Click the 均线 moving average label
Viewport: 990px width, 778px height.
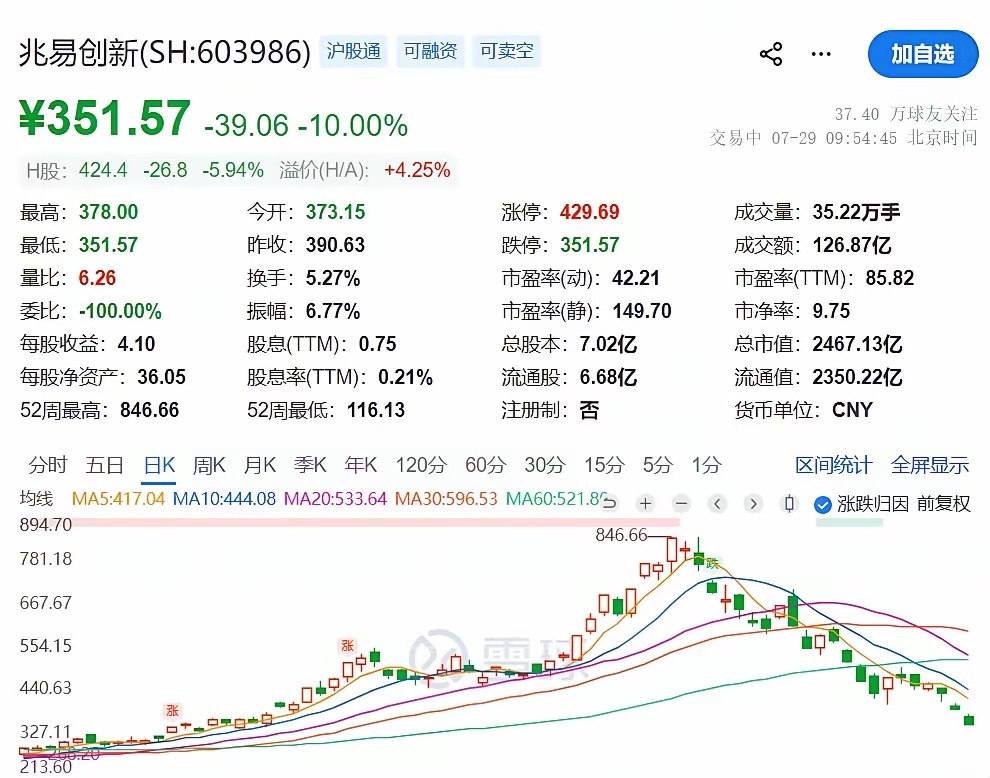click(36, 499)
